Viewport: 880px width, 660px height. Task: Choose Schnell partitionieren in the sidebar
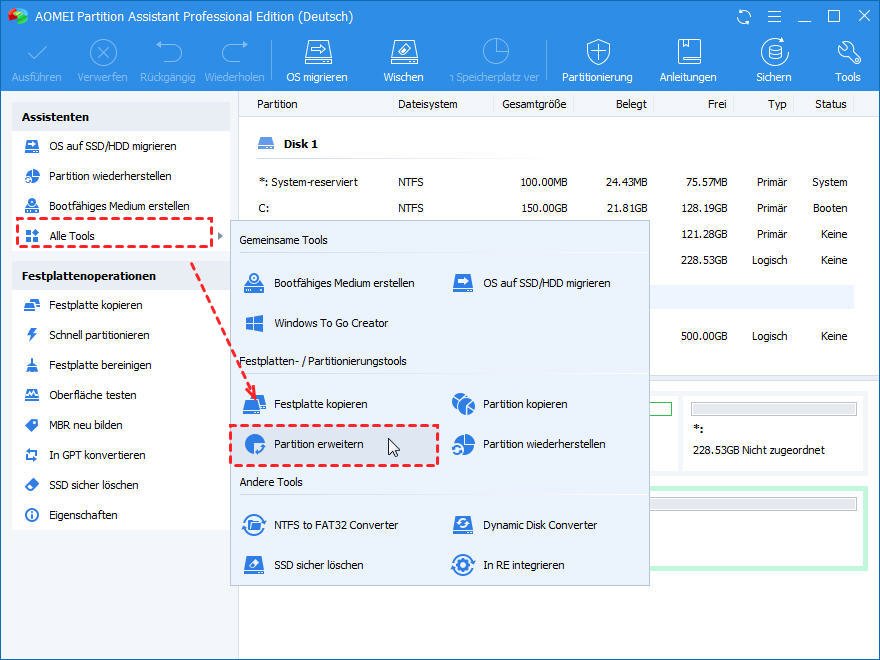tap(99, 335)
